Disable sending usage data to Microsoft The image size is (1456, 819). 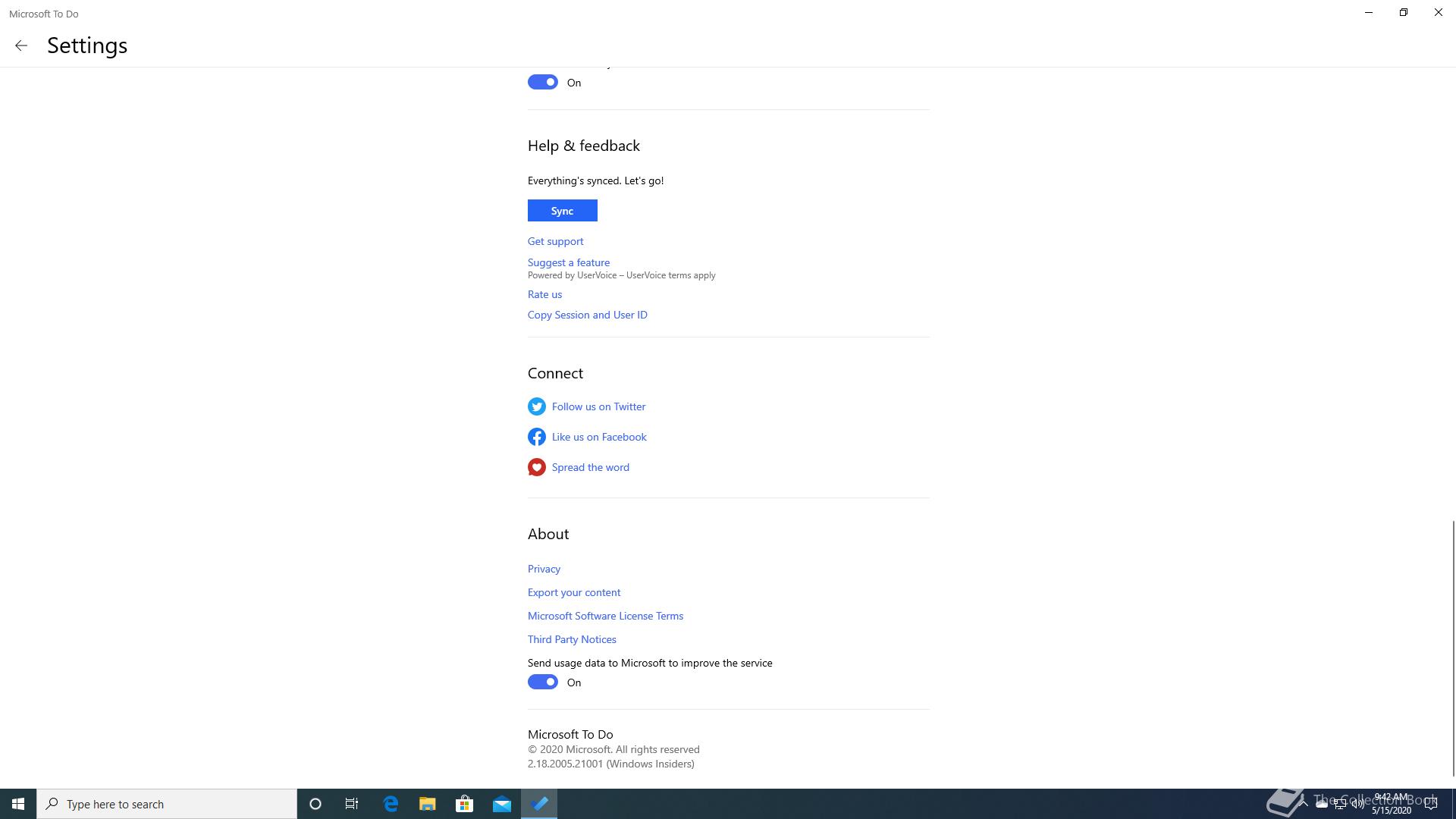pyautogui.click(x=543, y=682)
